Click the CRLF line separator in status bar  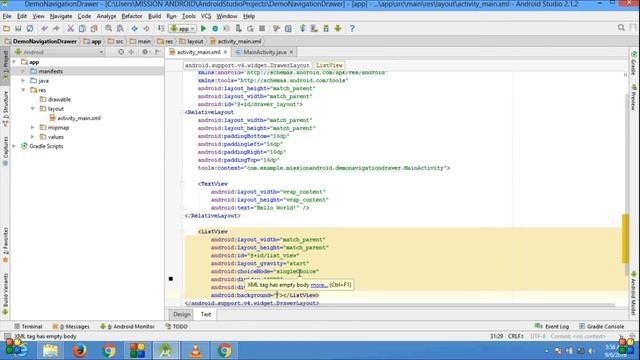[516, 336]
